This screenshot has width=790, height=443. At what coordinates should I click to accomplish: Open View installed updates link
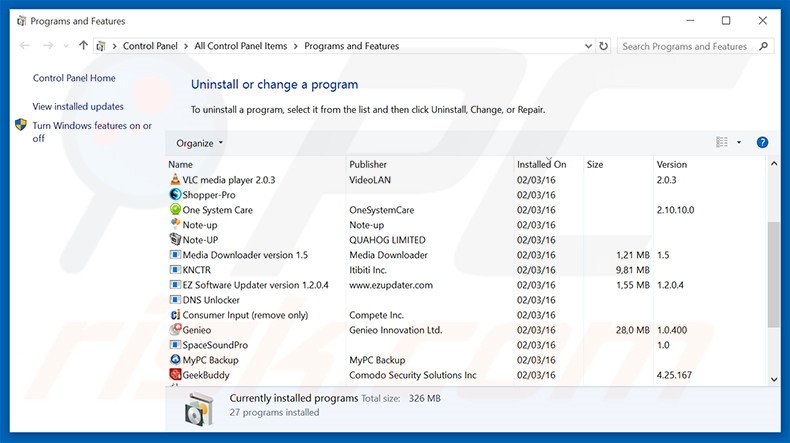78,106
